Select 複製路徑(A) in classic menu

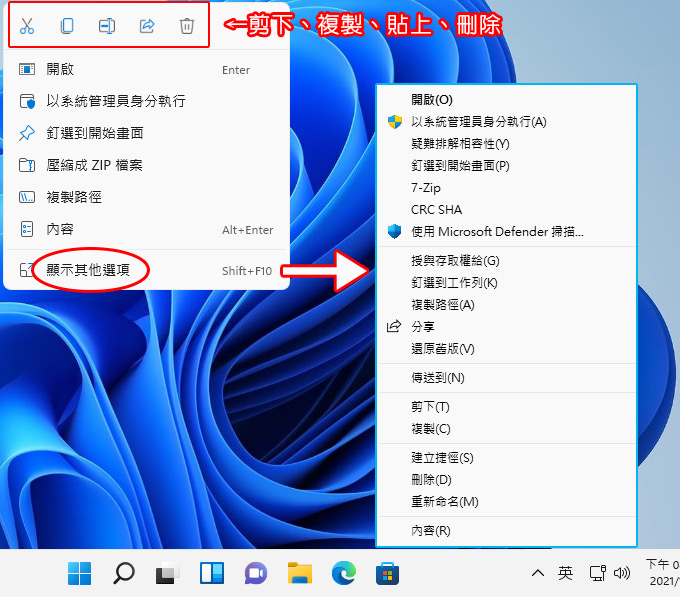507,305
